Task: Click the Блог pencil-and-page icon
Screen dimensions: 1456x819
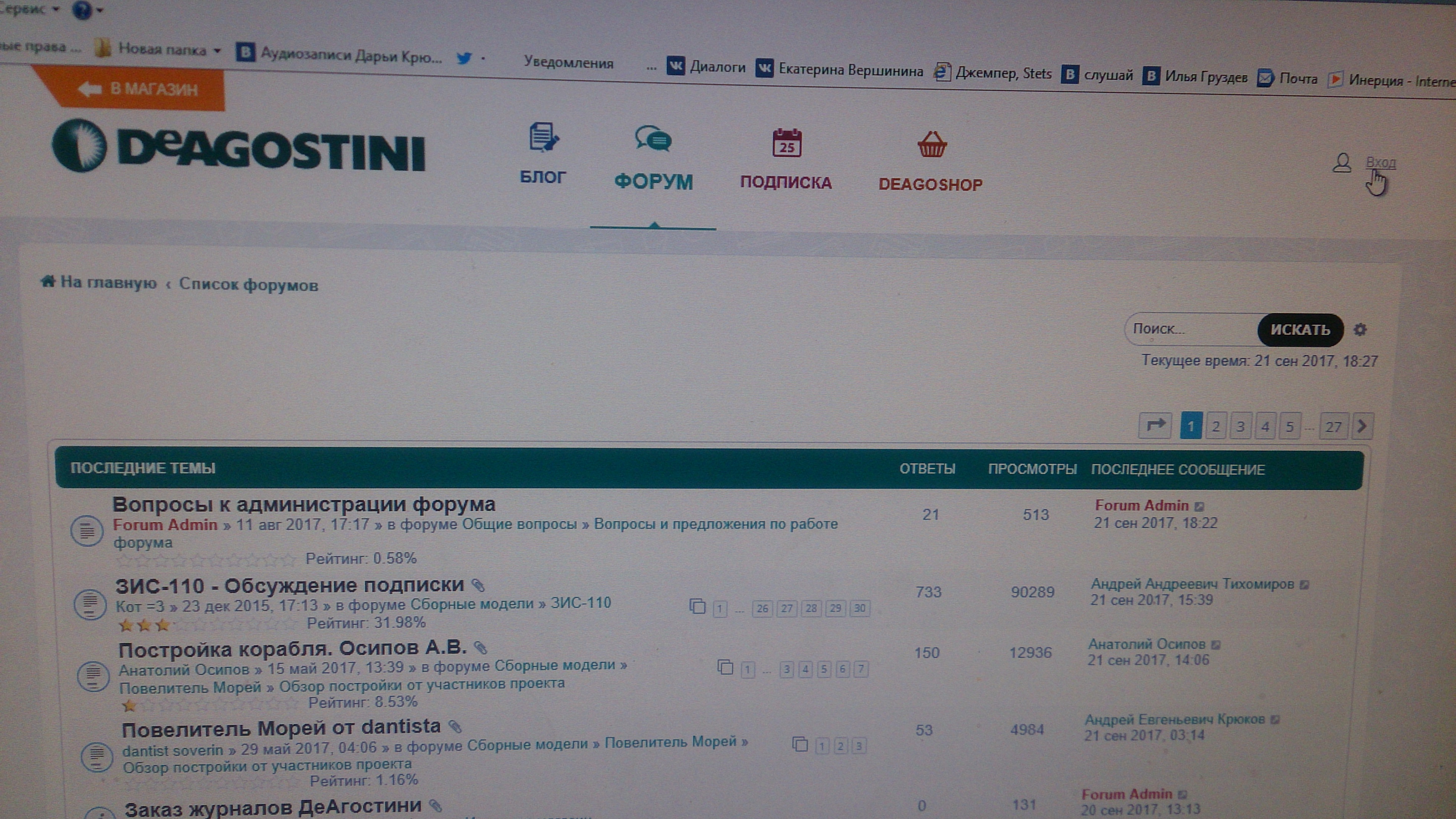Action: pos(543,137)
